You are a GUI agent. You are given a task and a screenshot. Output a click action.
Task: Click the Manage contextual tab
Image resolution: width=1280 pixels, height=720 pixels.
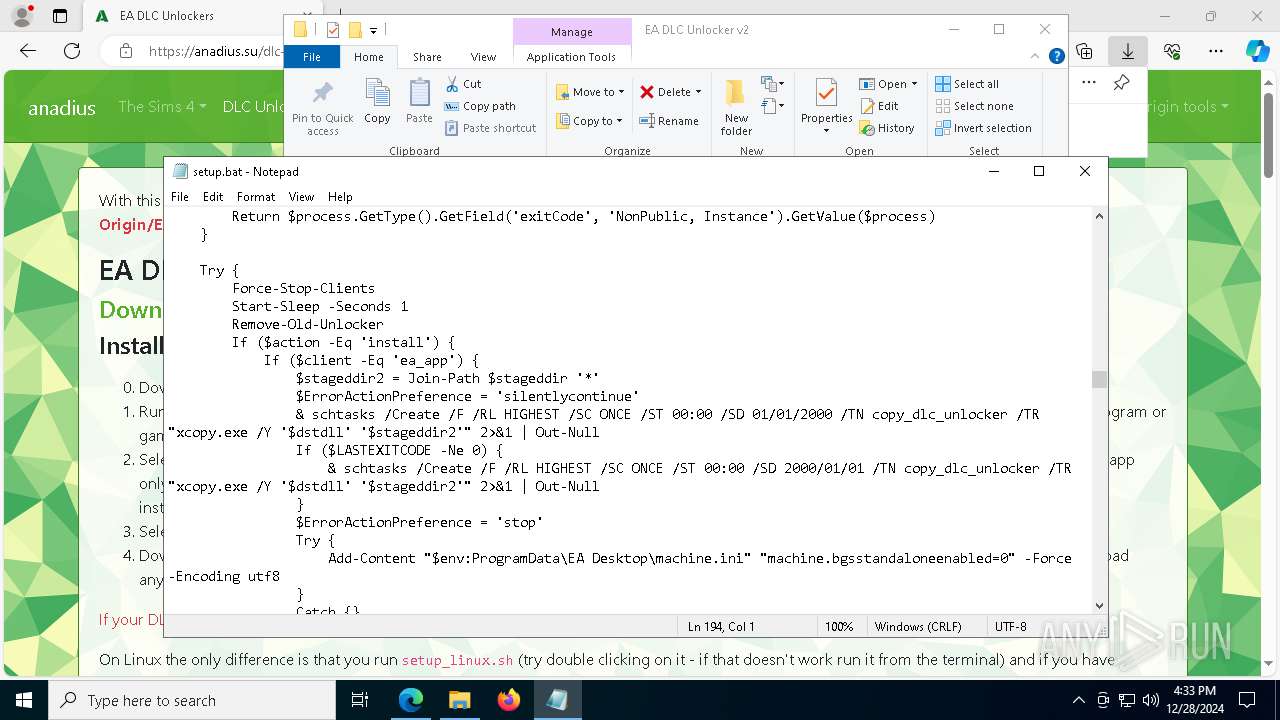tap(571, 32)
